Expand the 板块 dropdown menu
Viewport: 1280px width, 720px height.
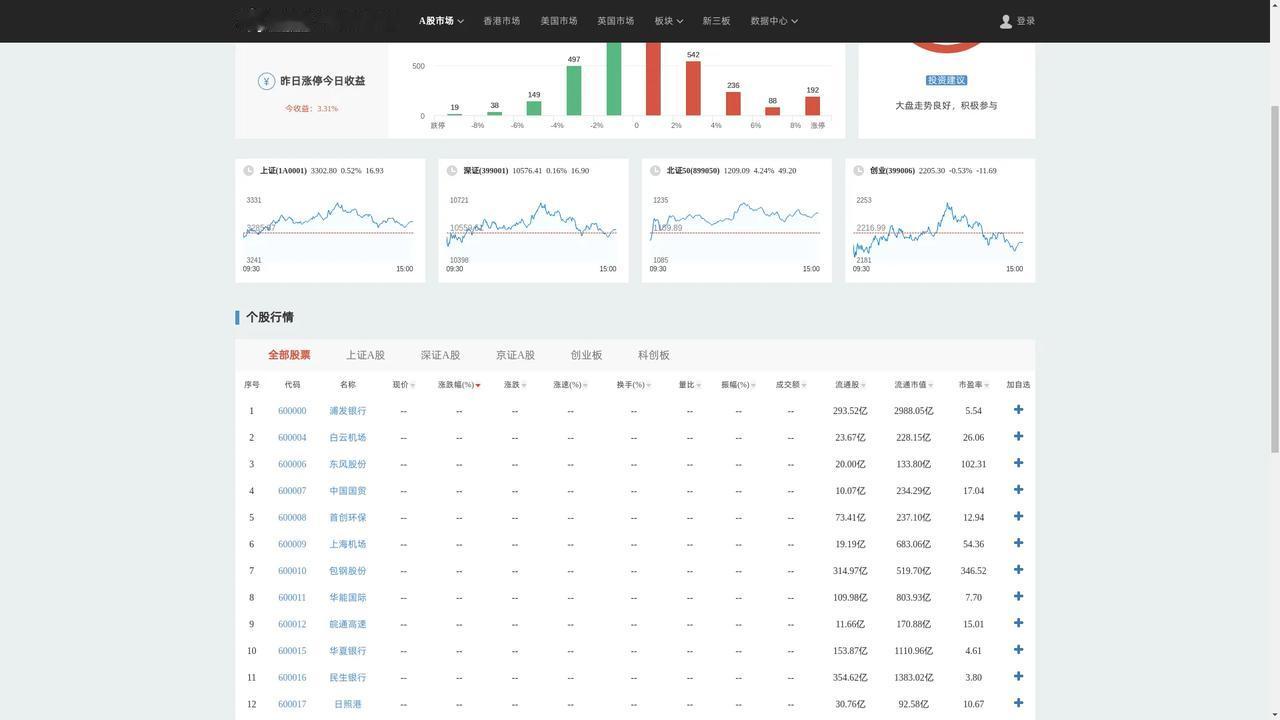tap(669, 21)
